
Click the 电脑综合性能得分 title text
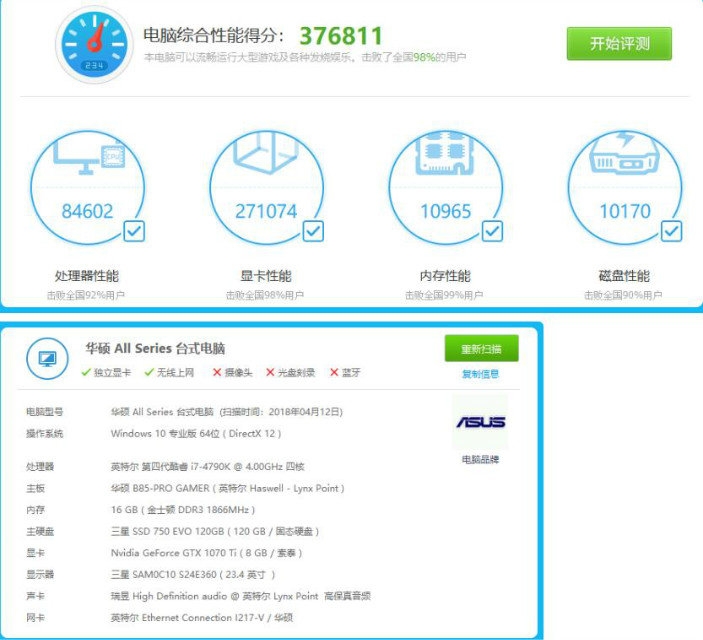pos(213,35)
